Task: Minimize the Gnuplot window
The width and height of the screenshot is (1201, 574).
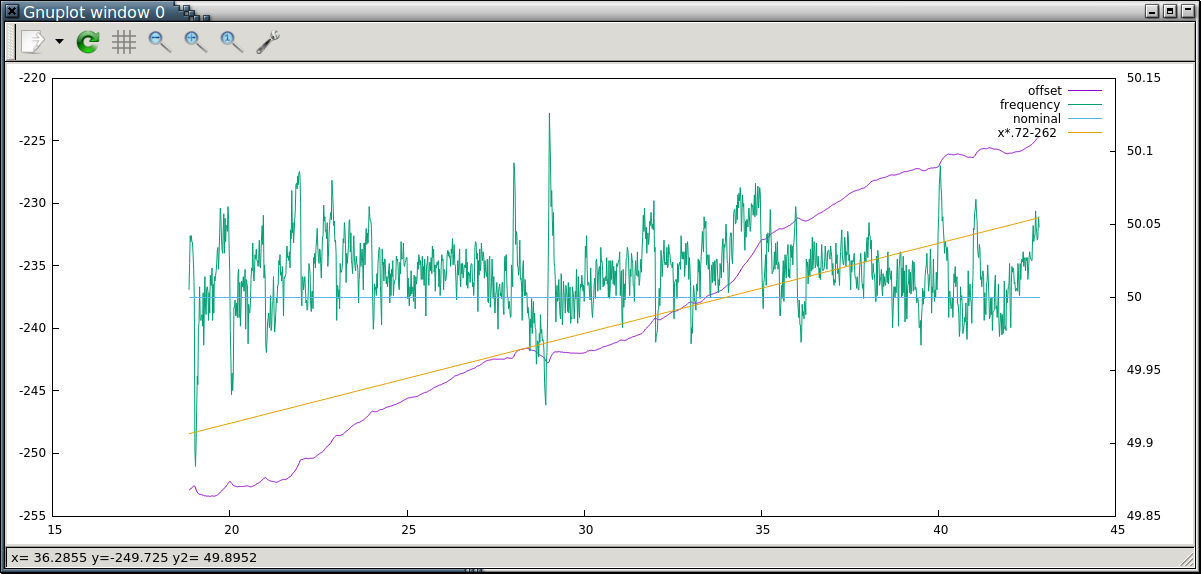Action: click(x=1153, y=11)
